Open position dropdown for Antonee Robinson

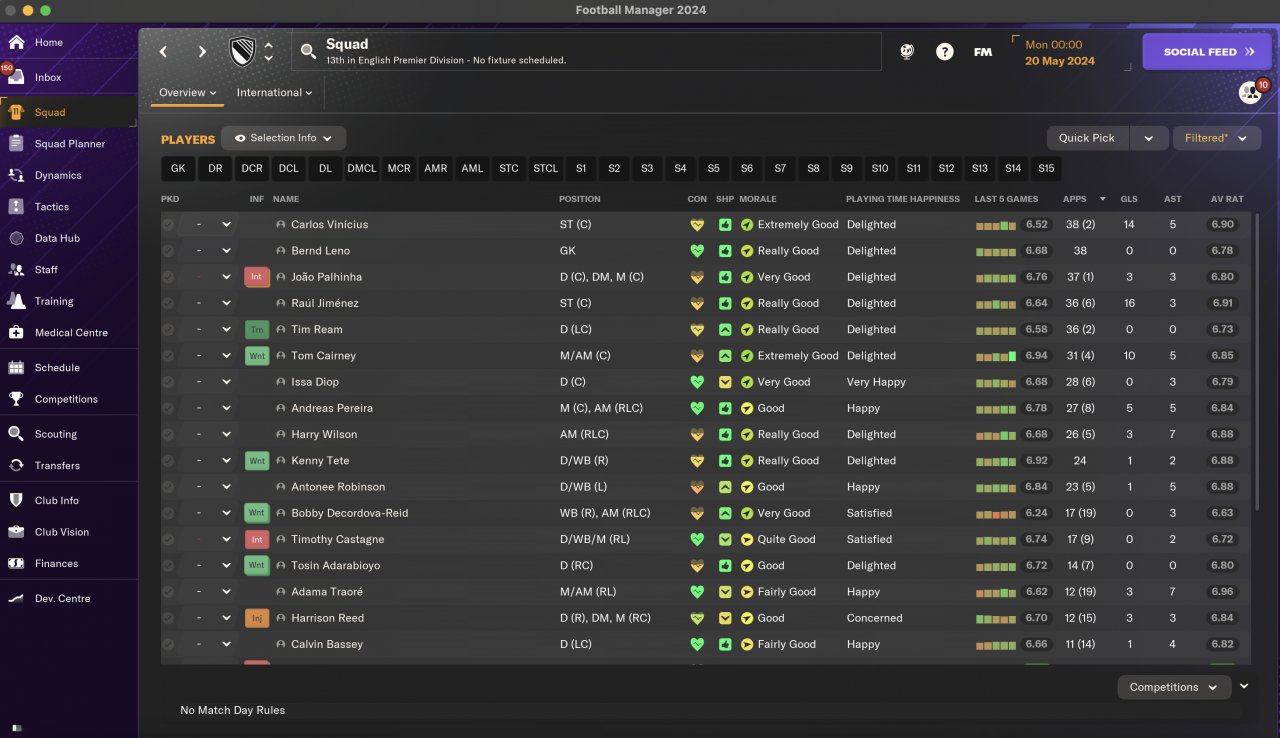(226, 487)
